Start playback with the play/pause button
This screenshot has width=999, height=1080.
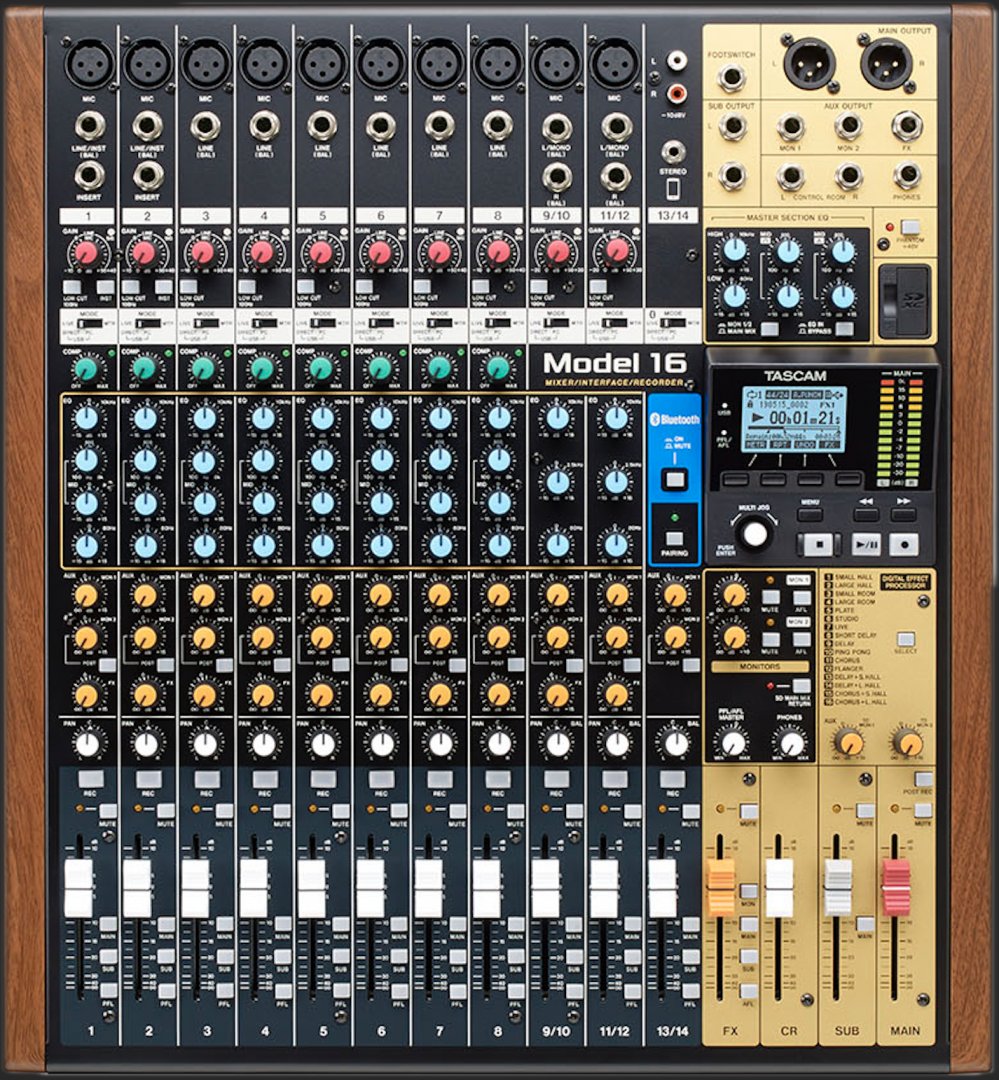click(x=866, y=544)
